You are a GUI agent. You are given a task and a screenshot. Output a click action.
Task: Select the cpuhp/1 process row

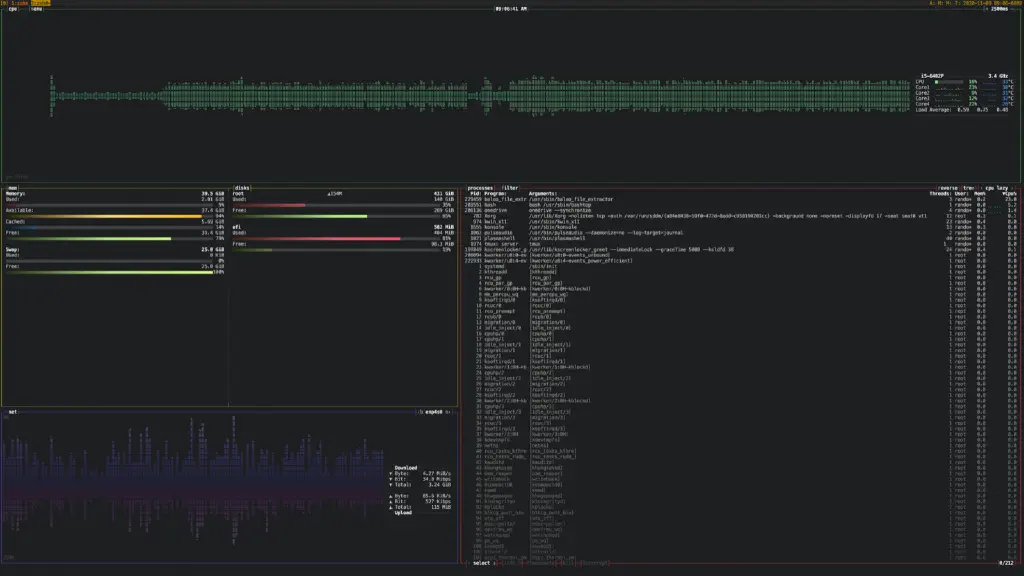pos(740,340)
